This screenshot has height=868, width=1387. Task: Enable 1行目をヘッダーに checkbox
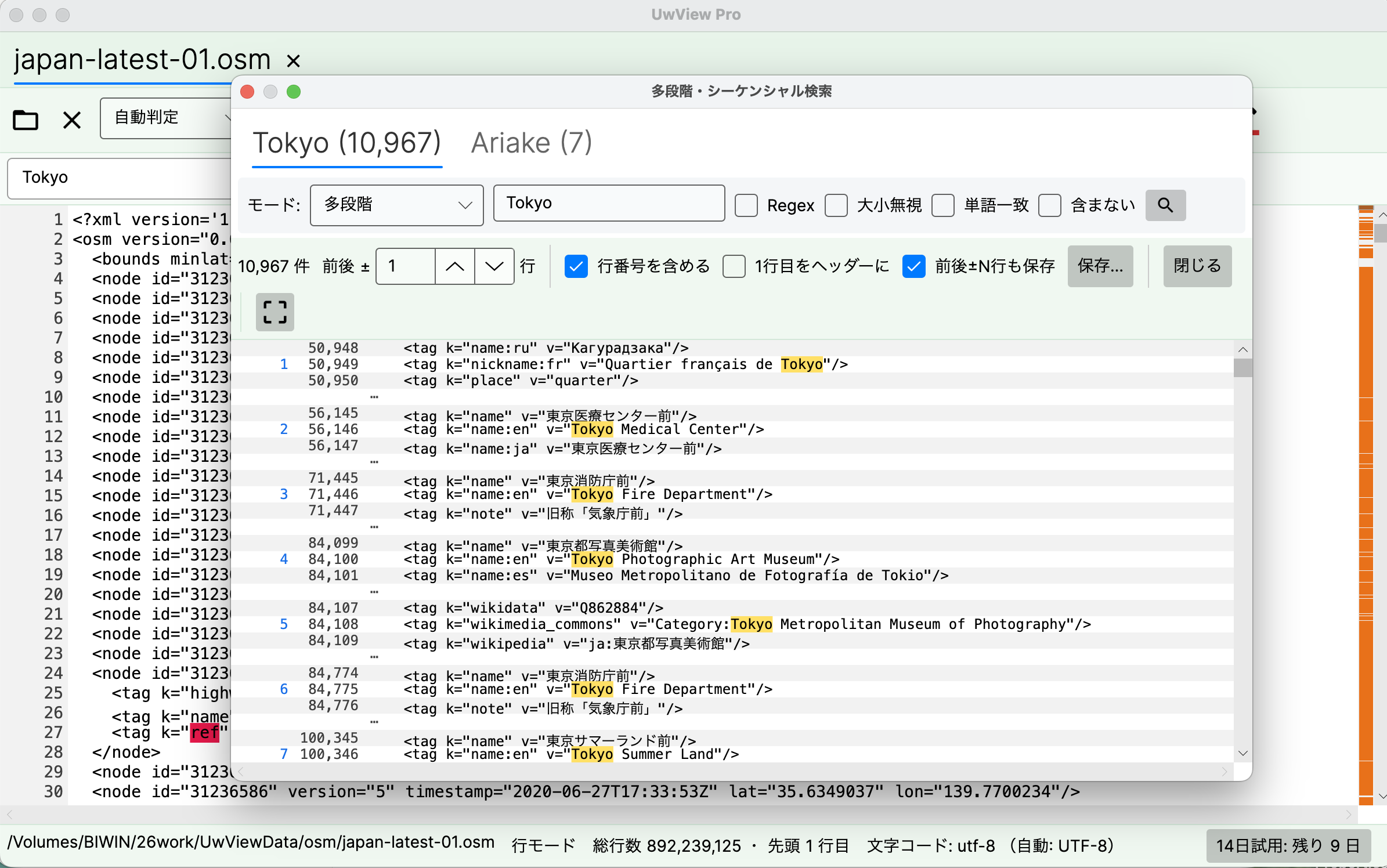(734, 266)
